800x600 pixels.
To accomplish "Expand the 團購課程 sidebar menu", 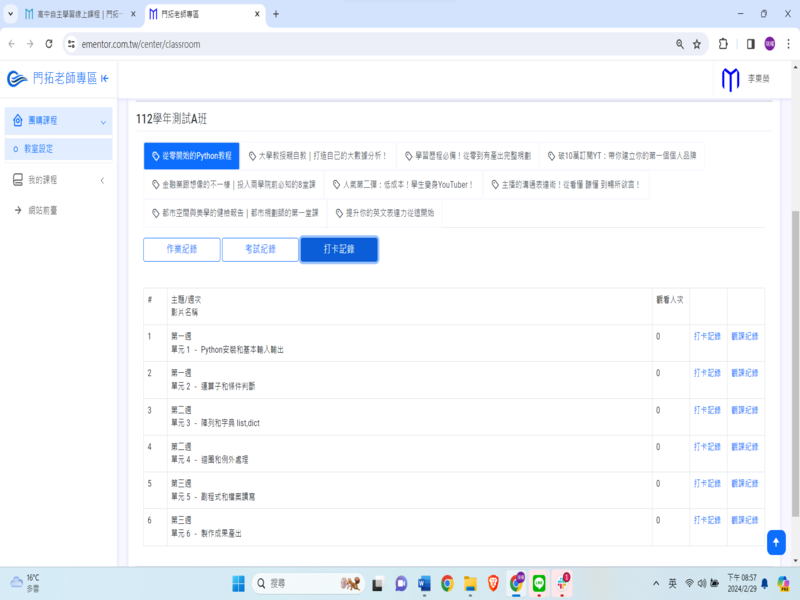I will click(x=58, y=121).
